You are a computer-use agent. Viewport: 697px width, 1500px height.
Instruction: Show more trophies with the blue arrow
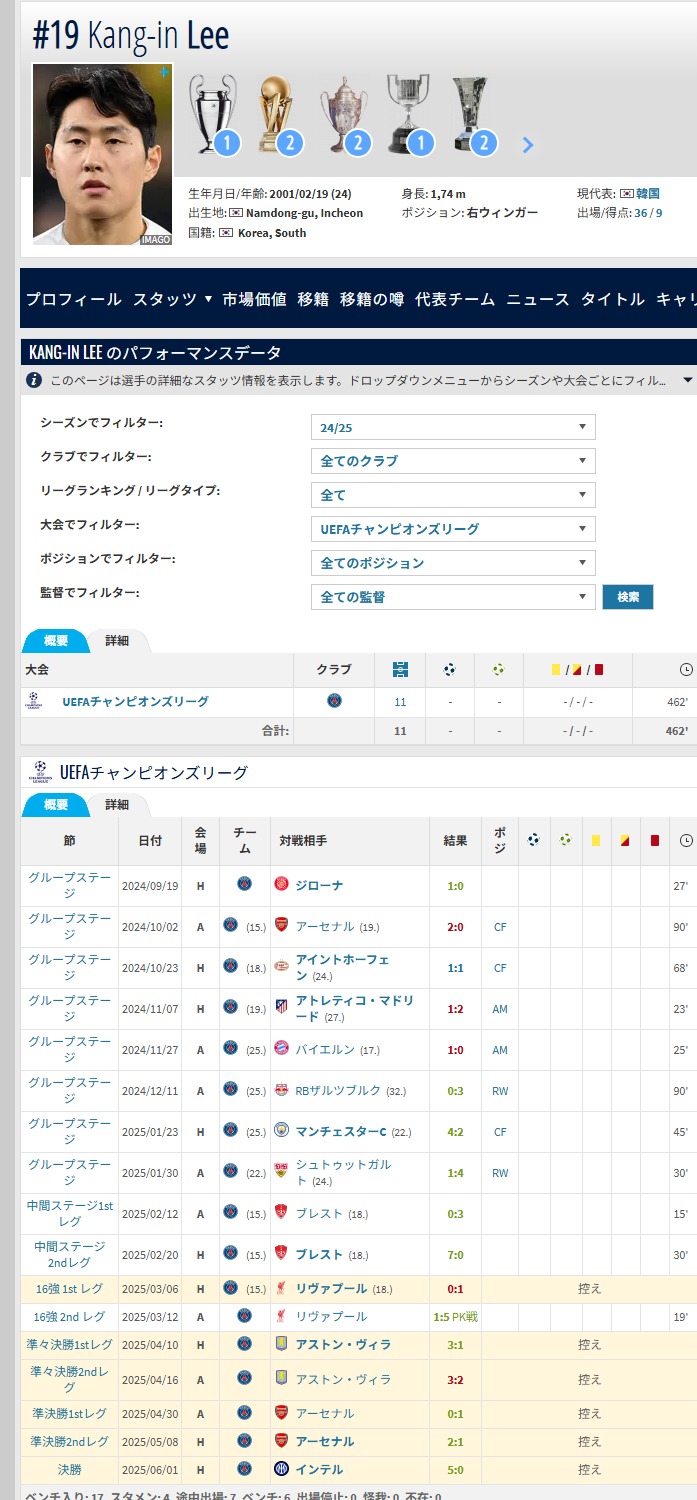point(528,145)
